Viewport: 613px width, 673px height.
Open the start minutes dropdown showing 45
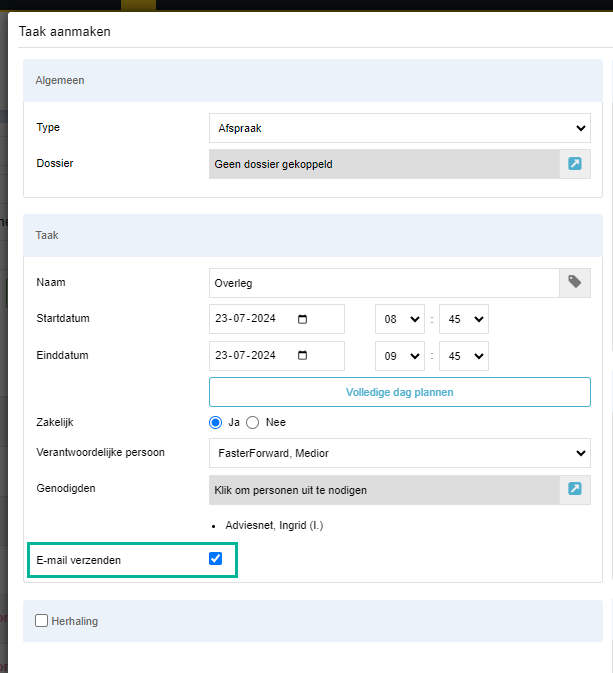464,319
